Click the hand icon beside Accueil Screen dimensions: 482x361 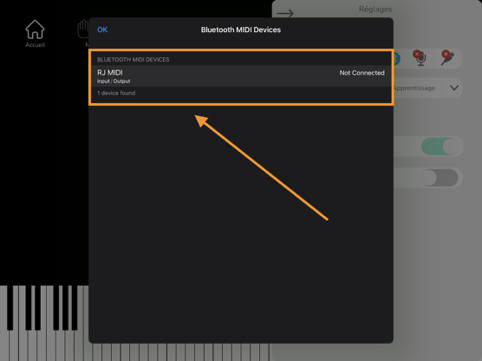tap(83, 29)
